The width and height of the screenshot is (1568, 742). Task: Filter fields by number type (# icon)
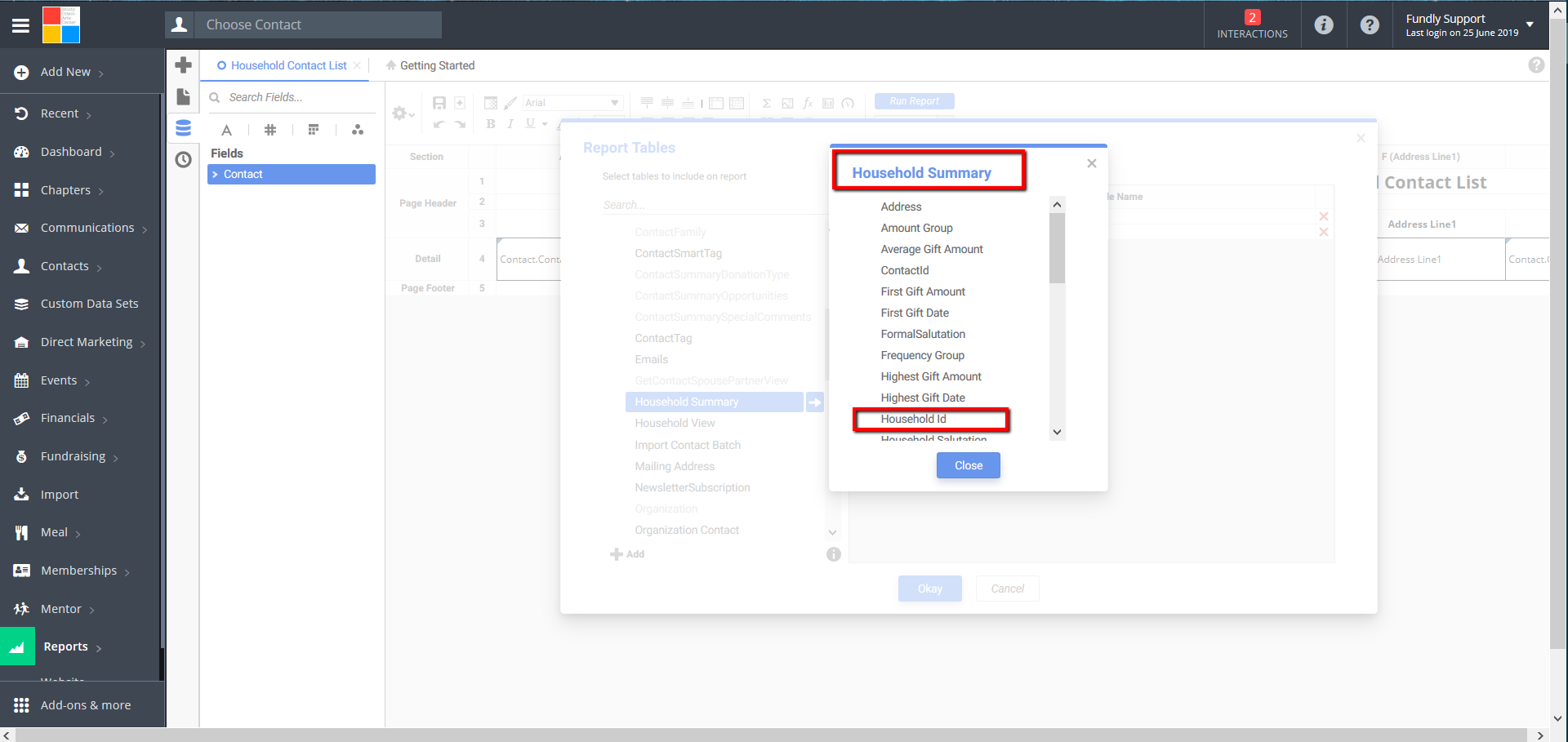270,130
